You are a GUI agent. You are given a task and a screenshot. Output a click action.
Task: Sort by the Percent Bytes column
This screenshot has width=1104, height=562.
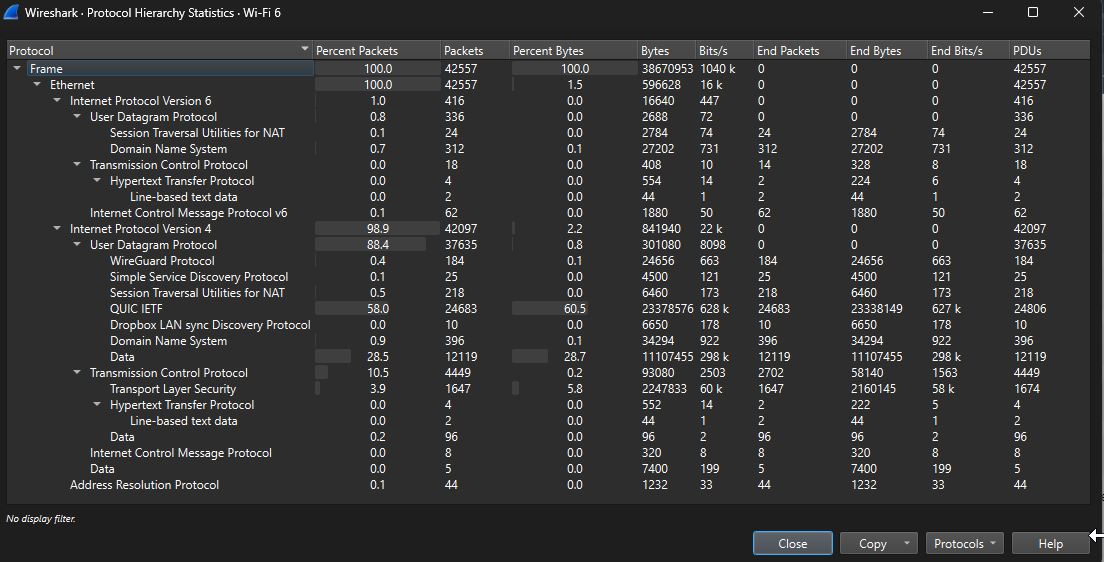(x=574, y=51)
